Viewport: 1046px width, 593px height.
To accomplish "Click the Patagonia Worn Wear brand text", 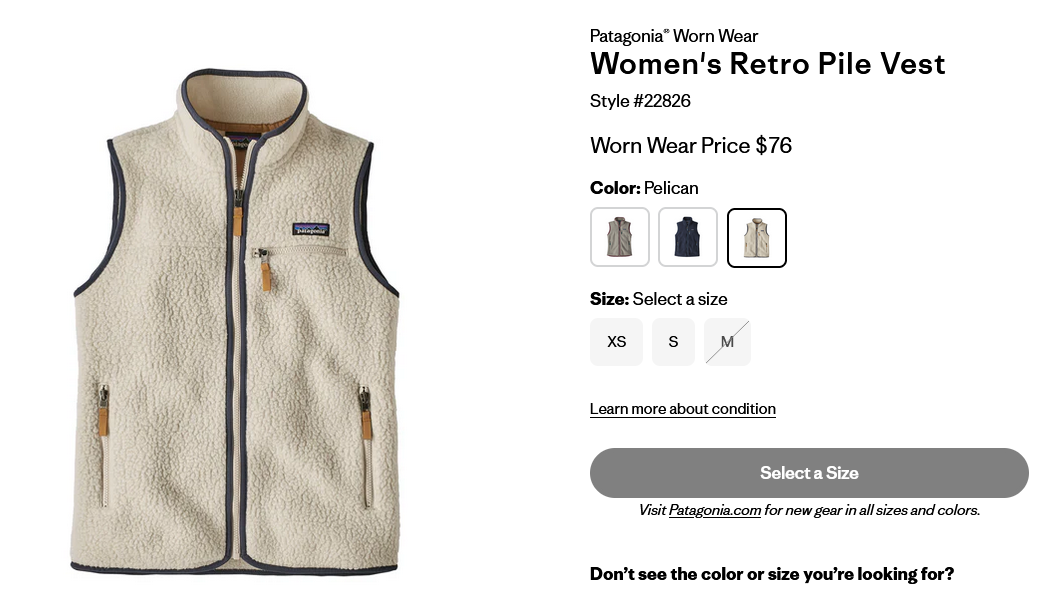I will pos(674,36).
